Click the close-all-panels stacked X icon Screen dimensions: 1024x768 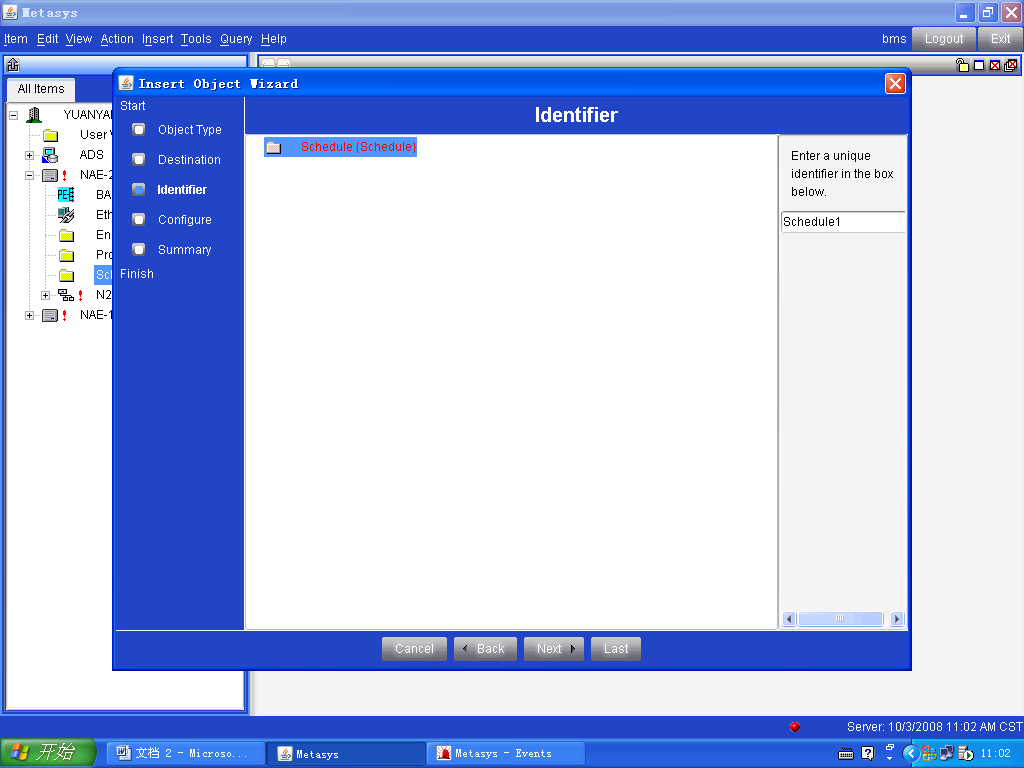(x=1011, y=65)
